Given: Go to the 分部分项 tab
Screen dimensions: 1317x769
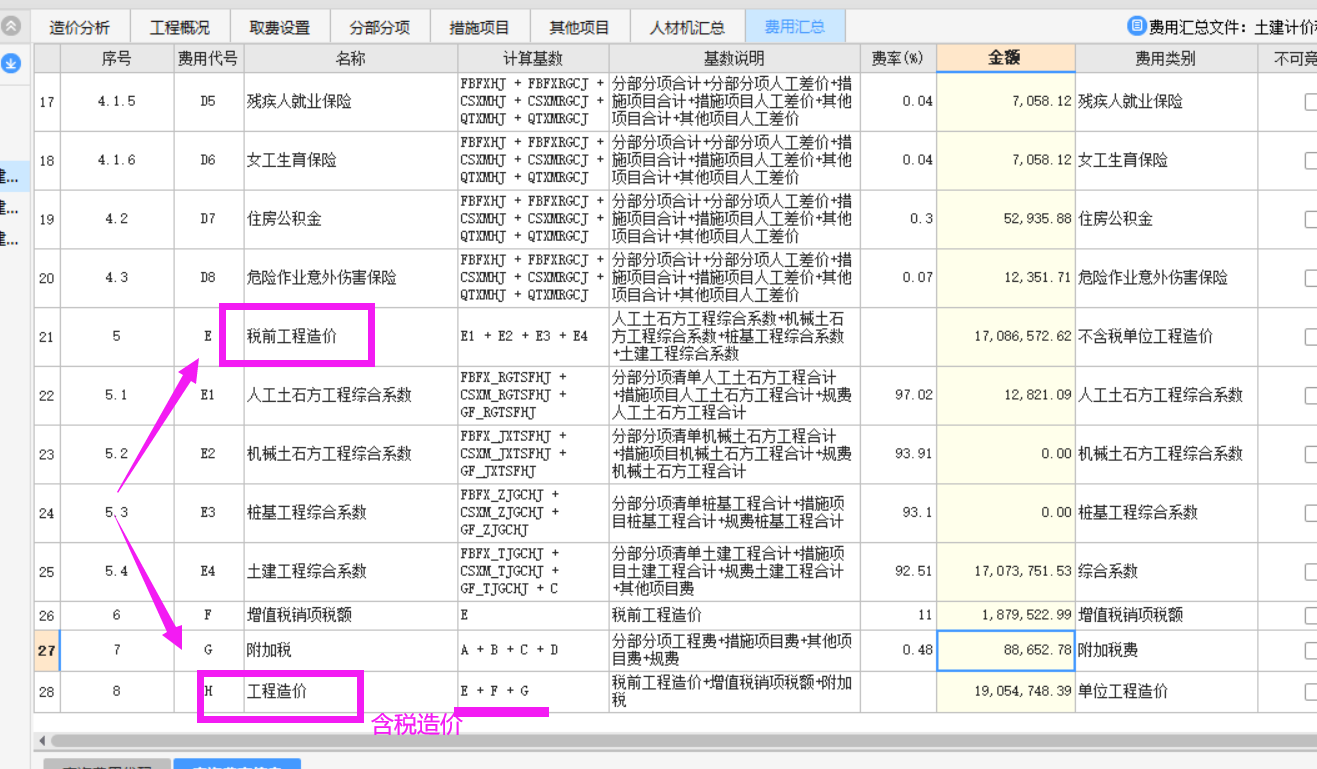Looking at the screenshot, I should 380,27.
